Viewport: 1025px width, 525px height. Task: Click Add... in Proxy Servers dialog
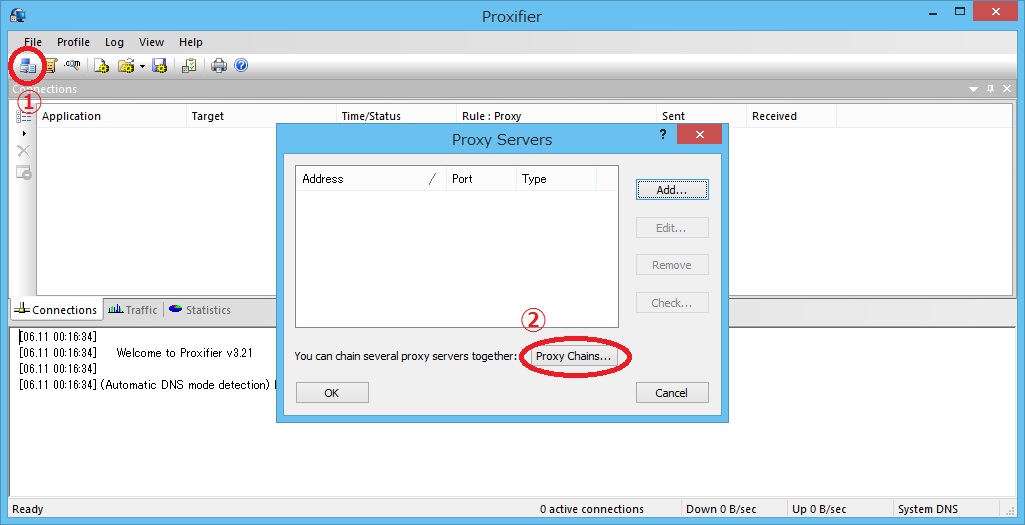pyautogui.click(x=672, y=190)
